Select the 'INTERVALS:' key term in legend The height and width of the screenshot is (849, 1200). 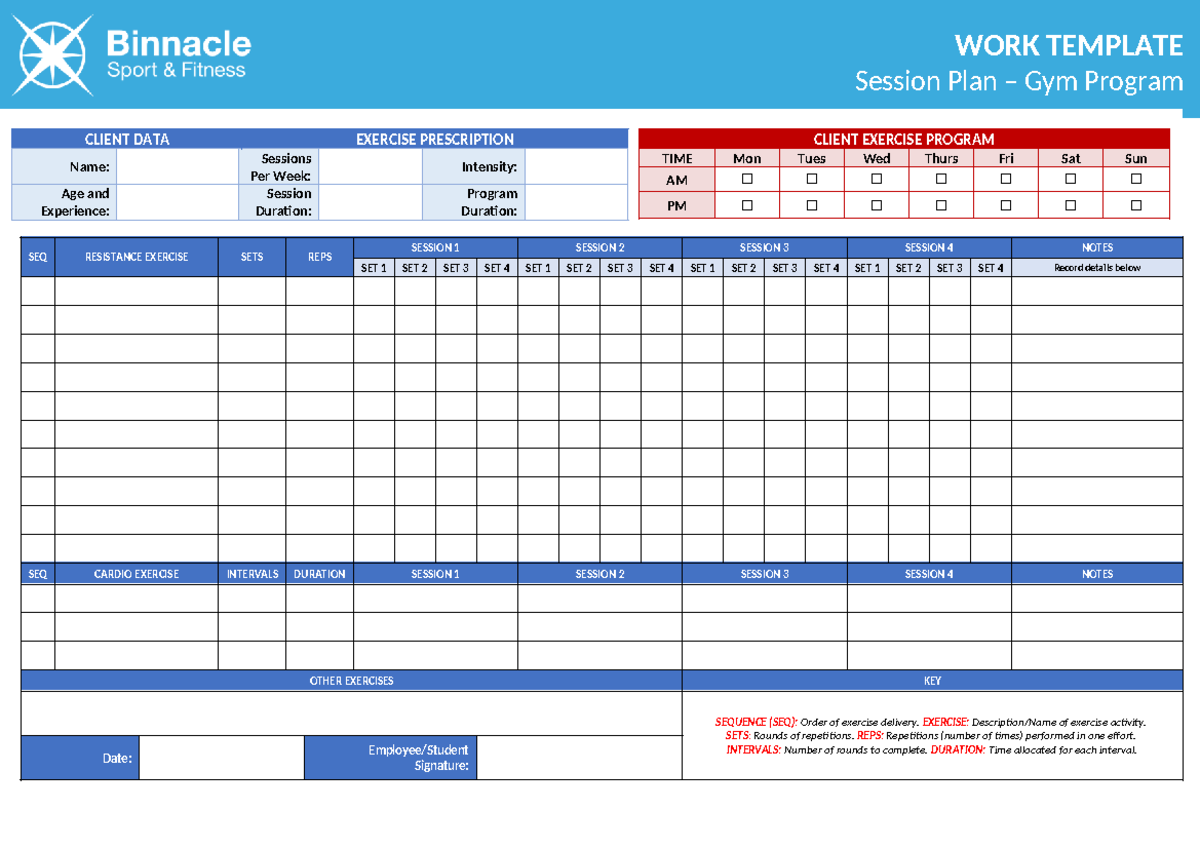754,749
